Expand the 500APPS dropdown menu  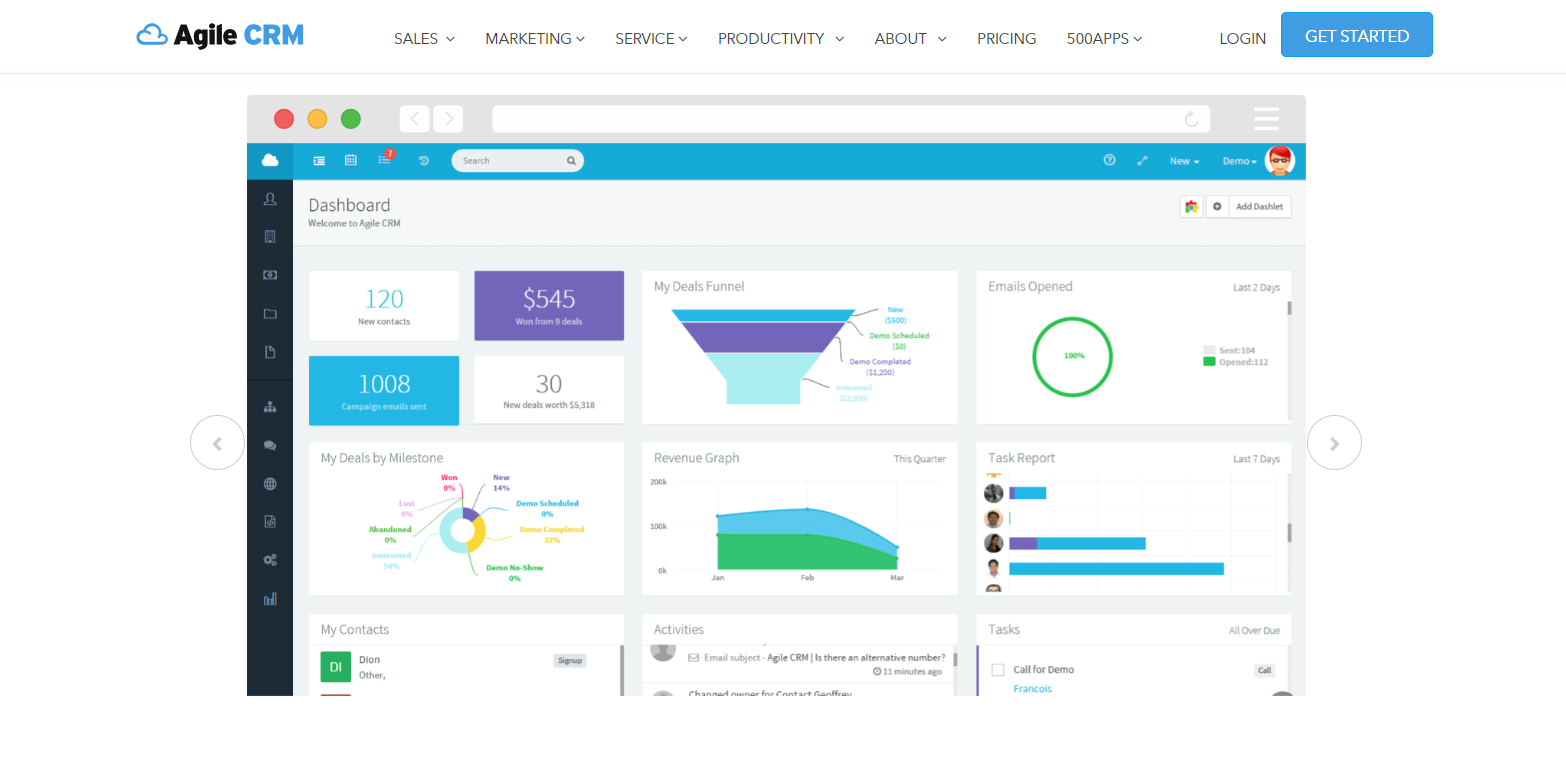(x=1104, y=38)
